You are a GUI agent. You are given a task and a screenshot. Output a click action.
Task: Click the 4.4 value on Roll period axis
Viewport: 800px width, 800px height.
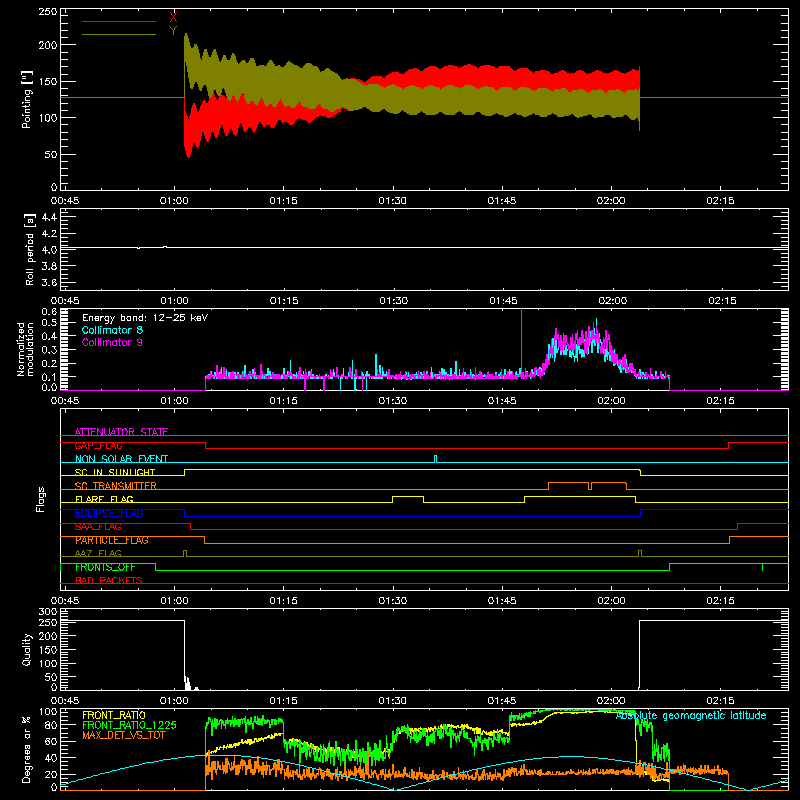pyautogui.click(x=49, y=217)
